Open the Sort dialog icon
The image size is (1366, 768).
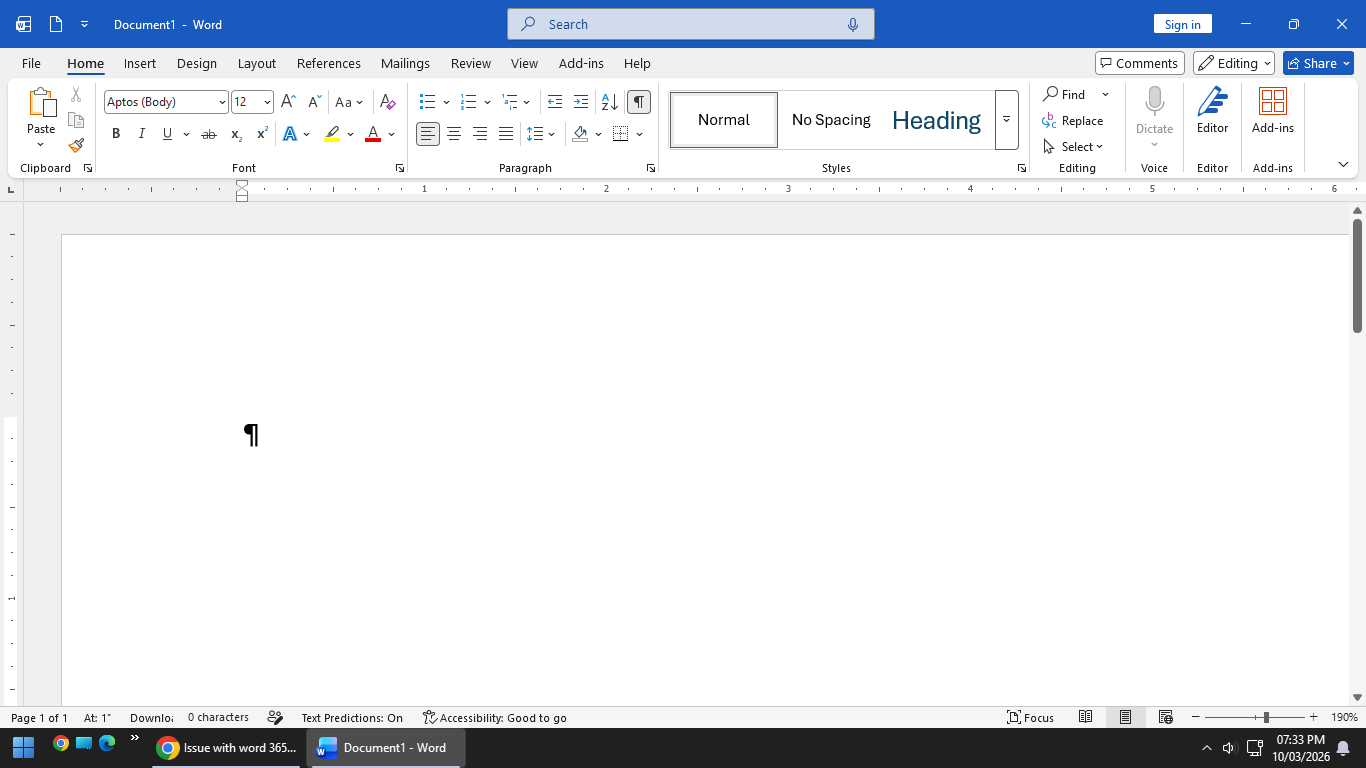(x=609, y=102)
